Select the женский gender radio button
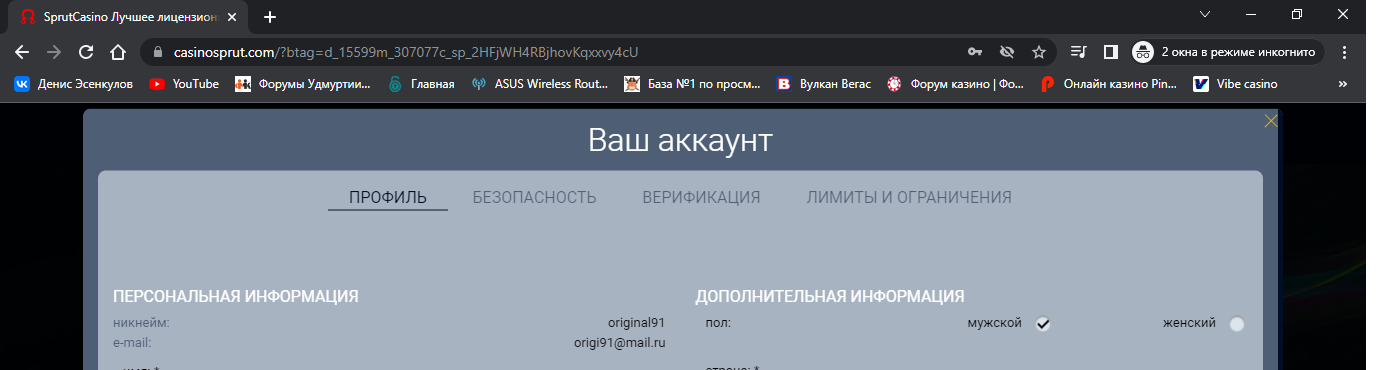The height and width of the screenshot is (370, 1376). click(x=1237, y=324)
